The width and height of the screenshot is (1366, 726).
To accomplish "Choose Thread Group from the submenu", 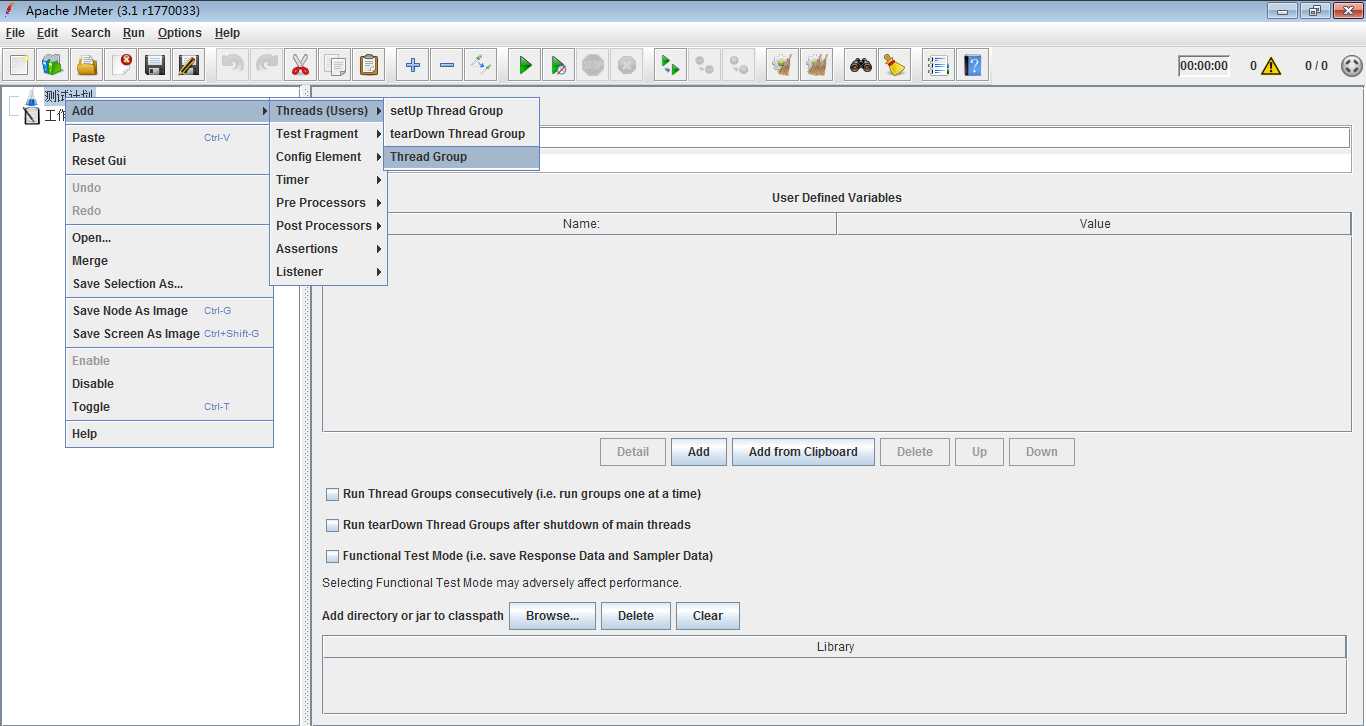I will [461, 157].
